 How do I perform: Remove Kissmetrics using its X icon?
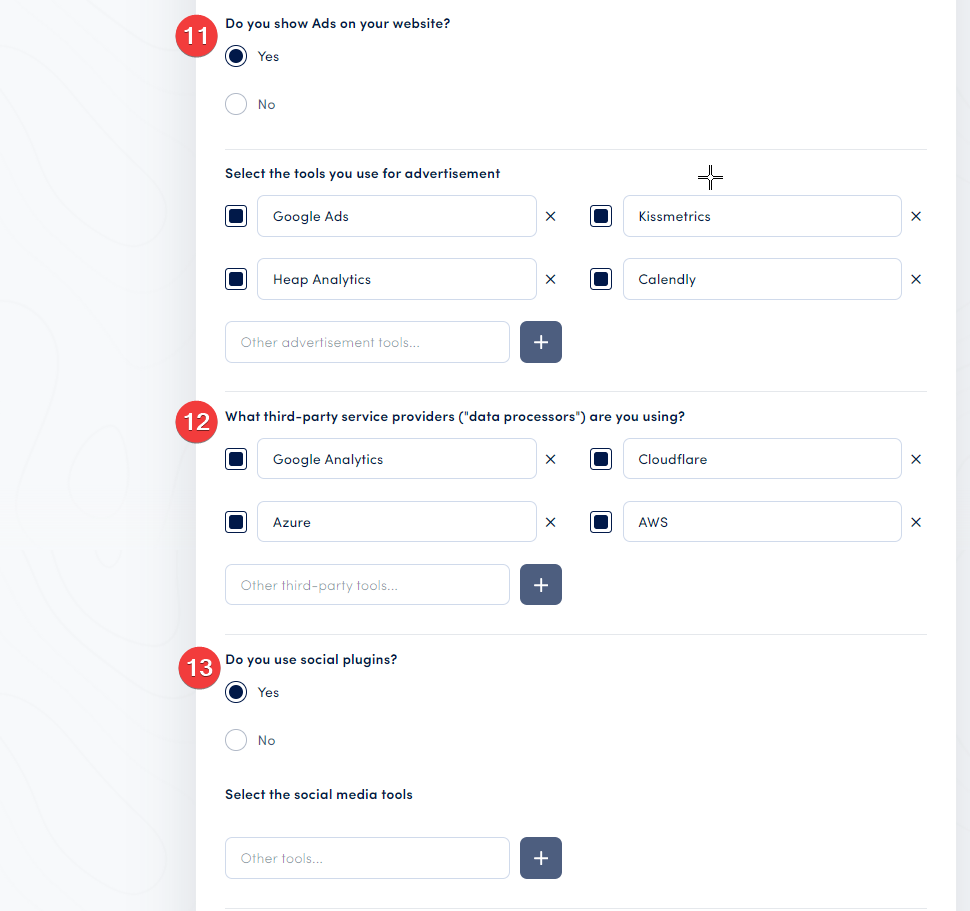[x=915, y=216]
